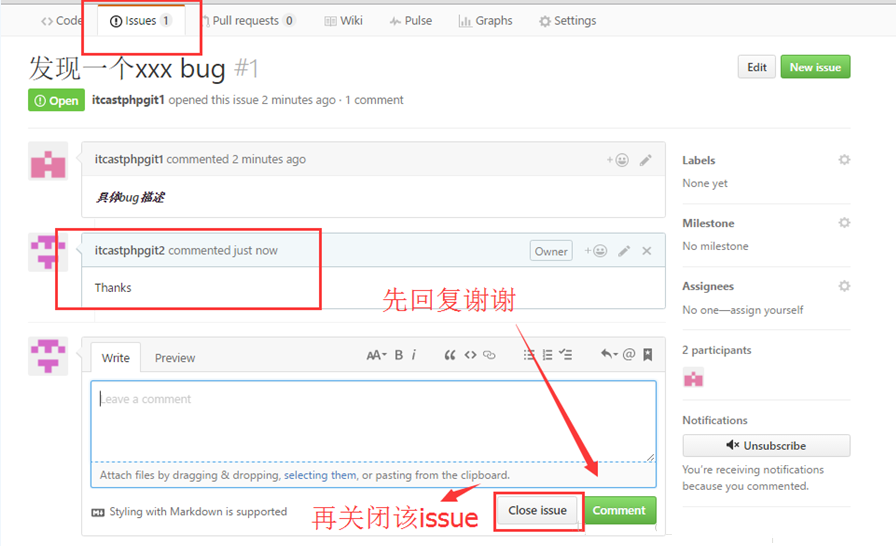Open the Pulse tab
896x546 pixels.
pos(411,21)
